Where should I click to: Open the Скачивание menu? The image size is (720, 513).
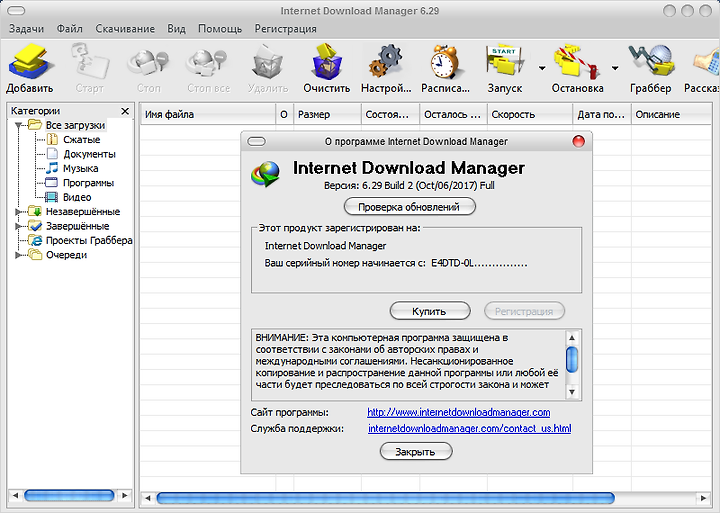point(125,28)
